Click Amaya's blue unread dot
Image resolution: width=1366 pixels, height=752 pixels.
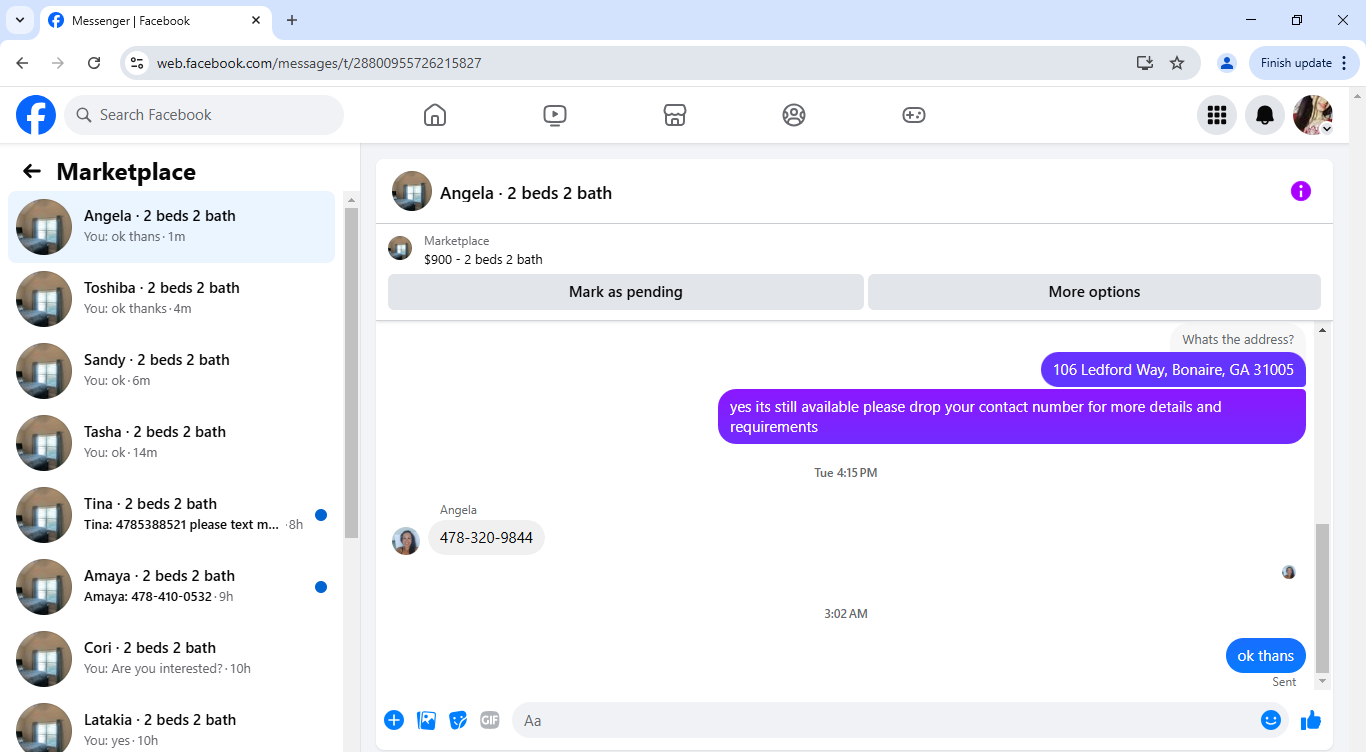pyautogui.click(x=321, y=587)
